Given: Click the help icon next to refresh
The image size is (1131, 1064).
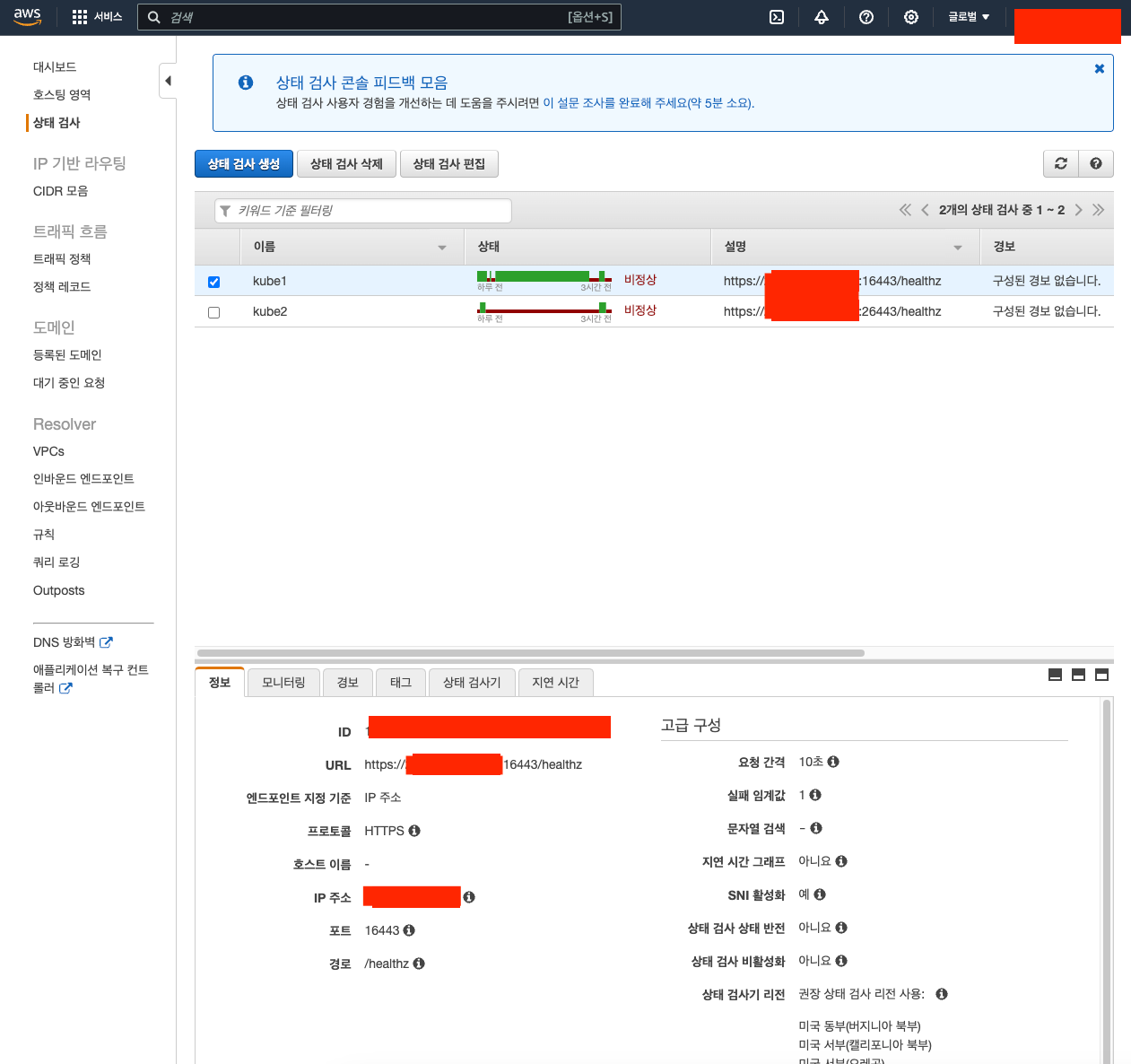Looking at the screenshot, I should click(1096, 163).
